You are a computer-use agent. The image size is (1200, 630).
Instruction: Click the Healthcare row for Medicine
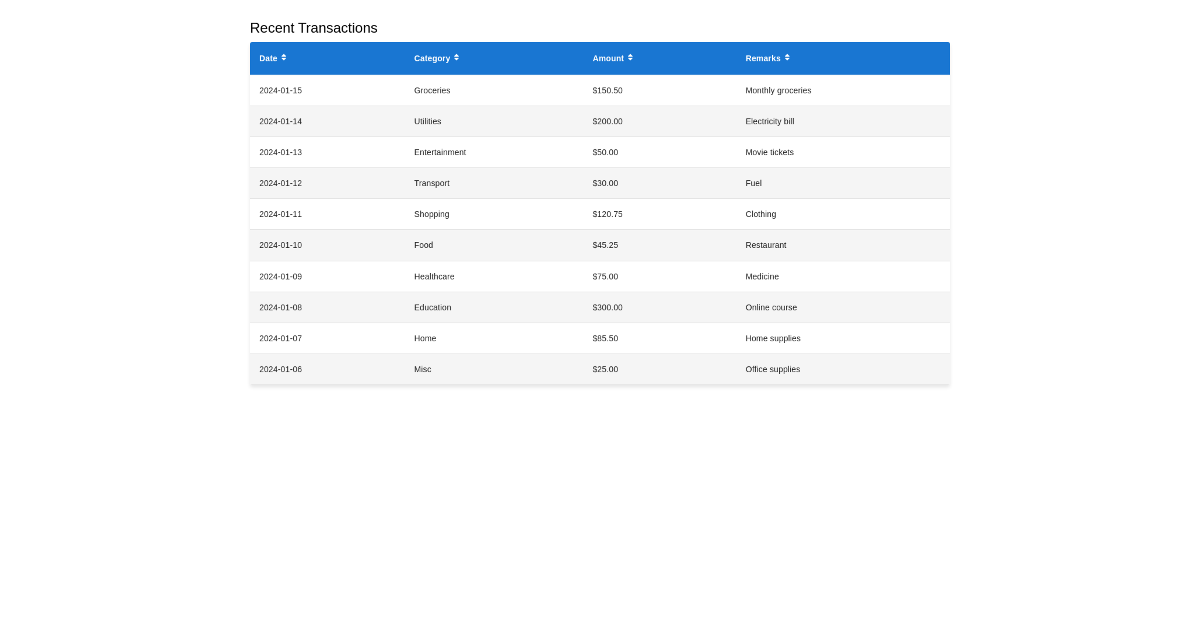(600, 276)
